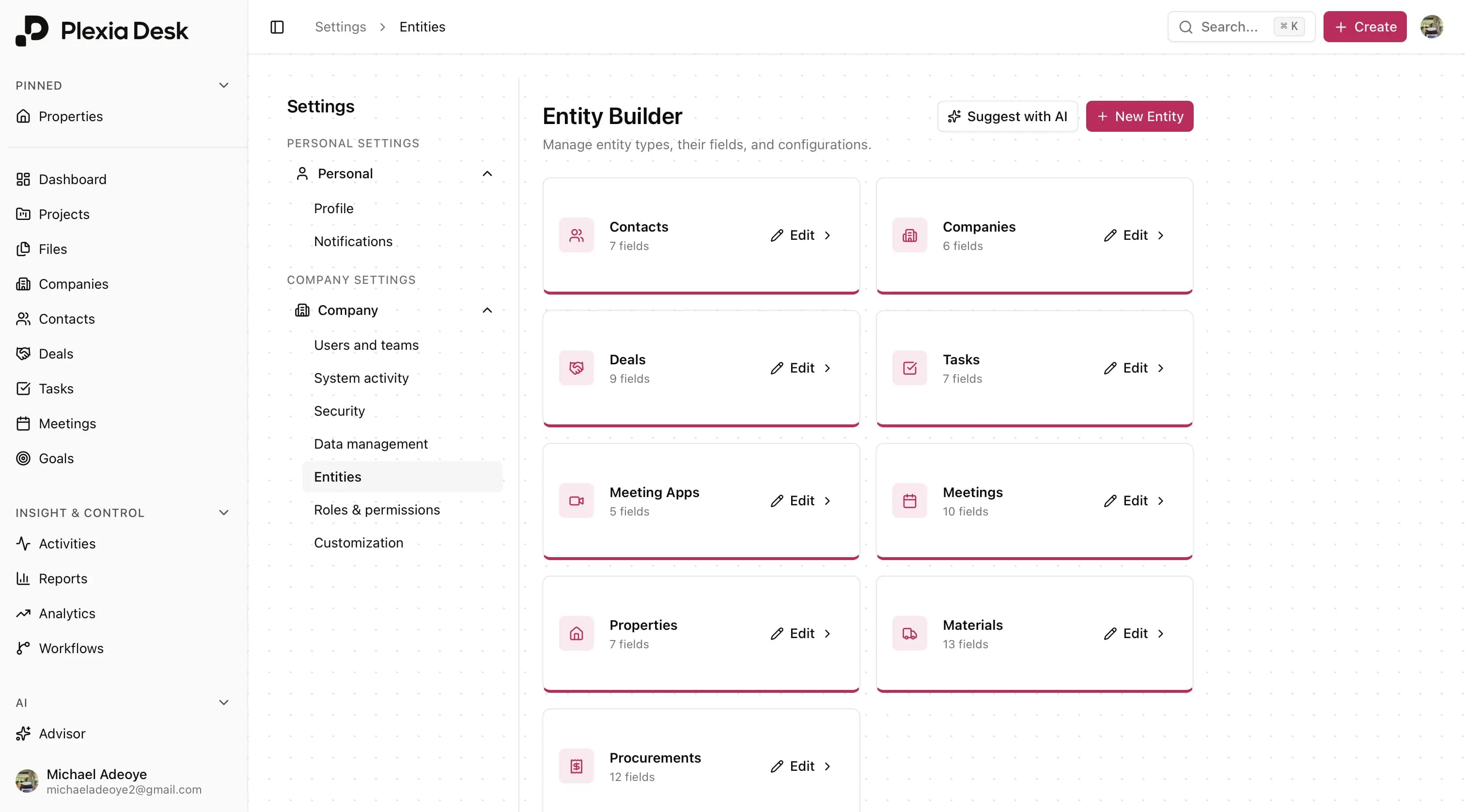This screenshot has height=812, width=1465.
Task: Open the Contacts entity people icon
Action: [576, 235]
